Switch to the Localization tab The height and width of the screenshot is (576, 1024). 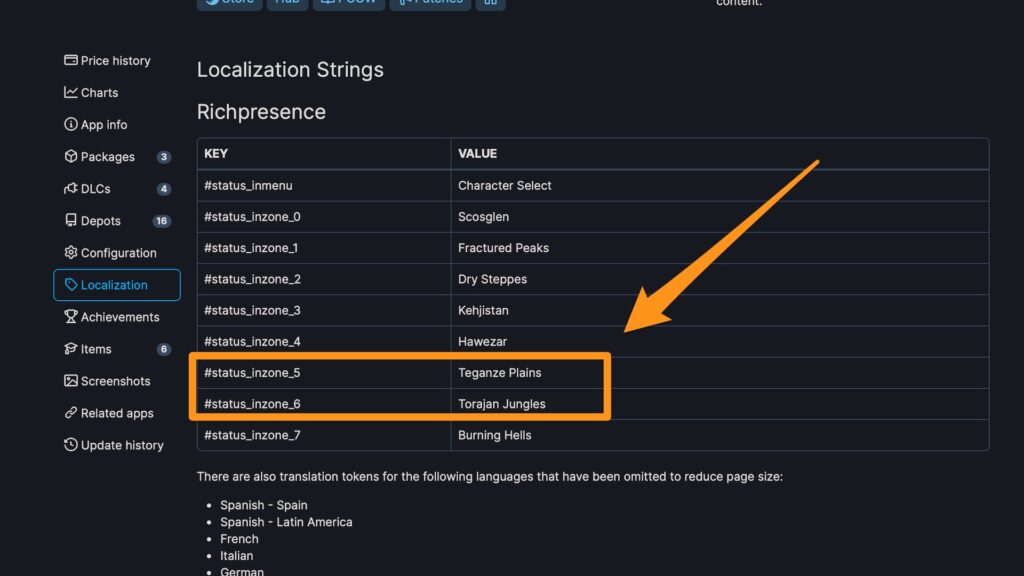click(x=117, y=285)
